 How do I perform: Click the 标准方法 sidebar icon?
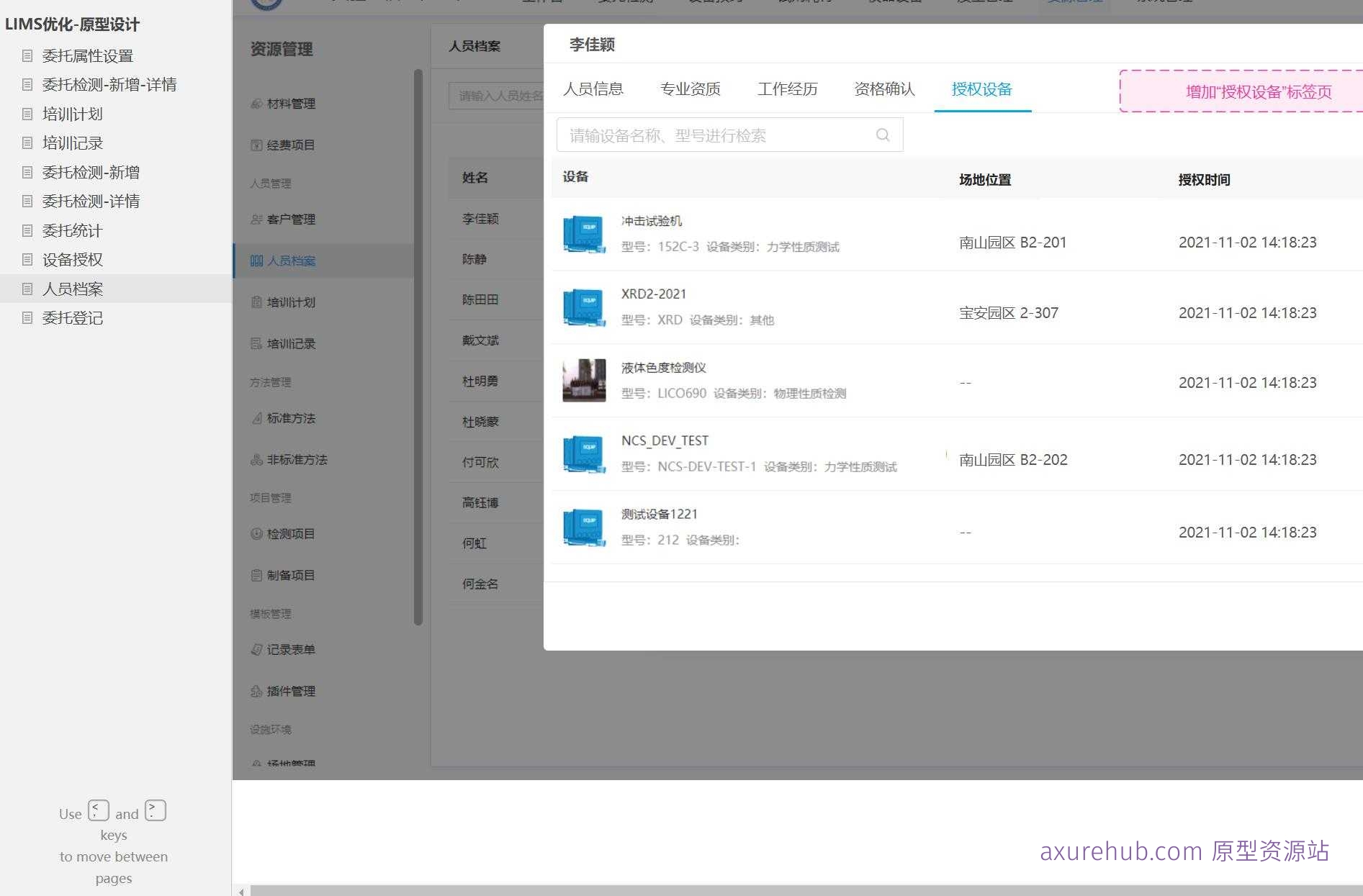[x=256, y=418]
